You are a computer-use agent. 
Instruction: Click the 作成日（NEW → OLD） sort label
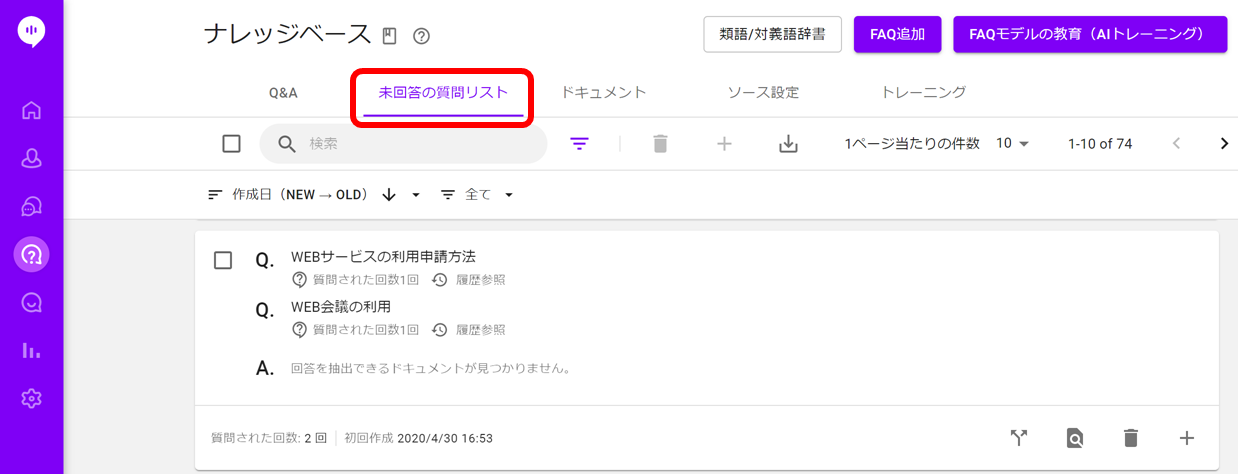(300, 195)
